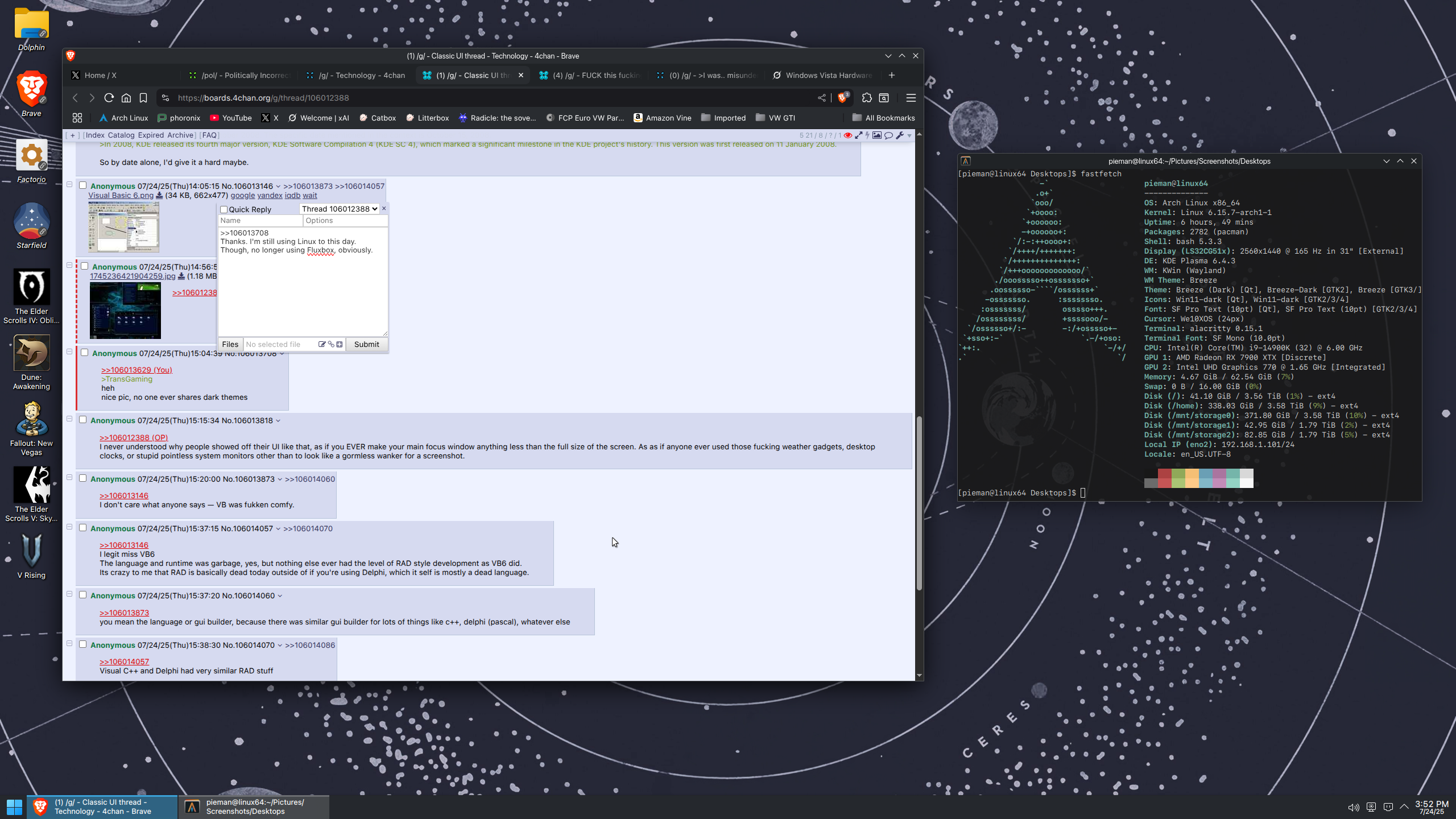Tick the checkbox for post No.106014070

[82, 644]
